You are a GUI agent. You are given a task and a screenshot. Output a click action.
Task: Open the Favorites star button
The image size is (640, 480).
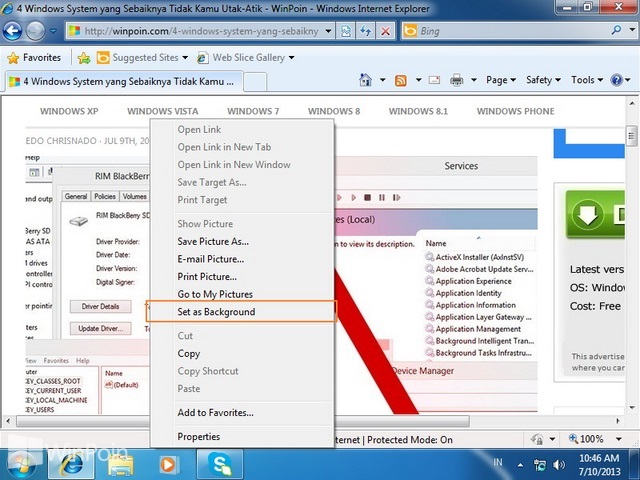(34, 58)
